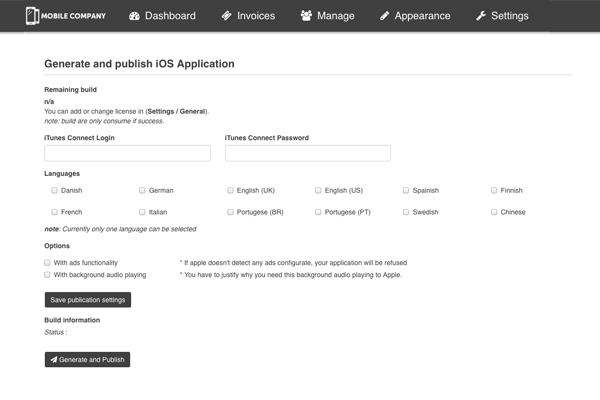This screenshot has width=600, height=400.
Task: Tick the Spainish language checkbox
Action: pos(406,190)
